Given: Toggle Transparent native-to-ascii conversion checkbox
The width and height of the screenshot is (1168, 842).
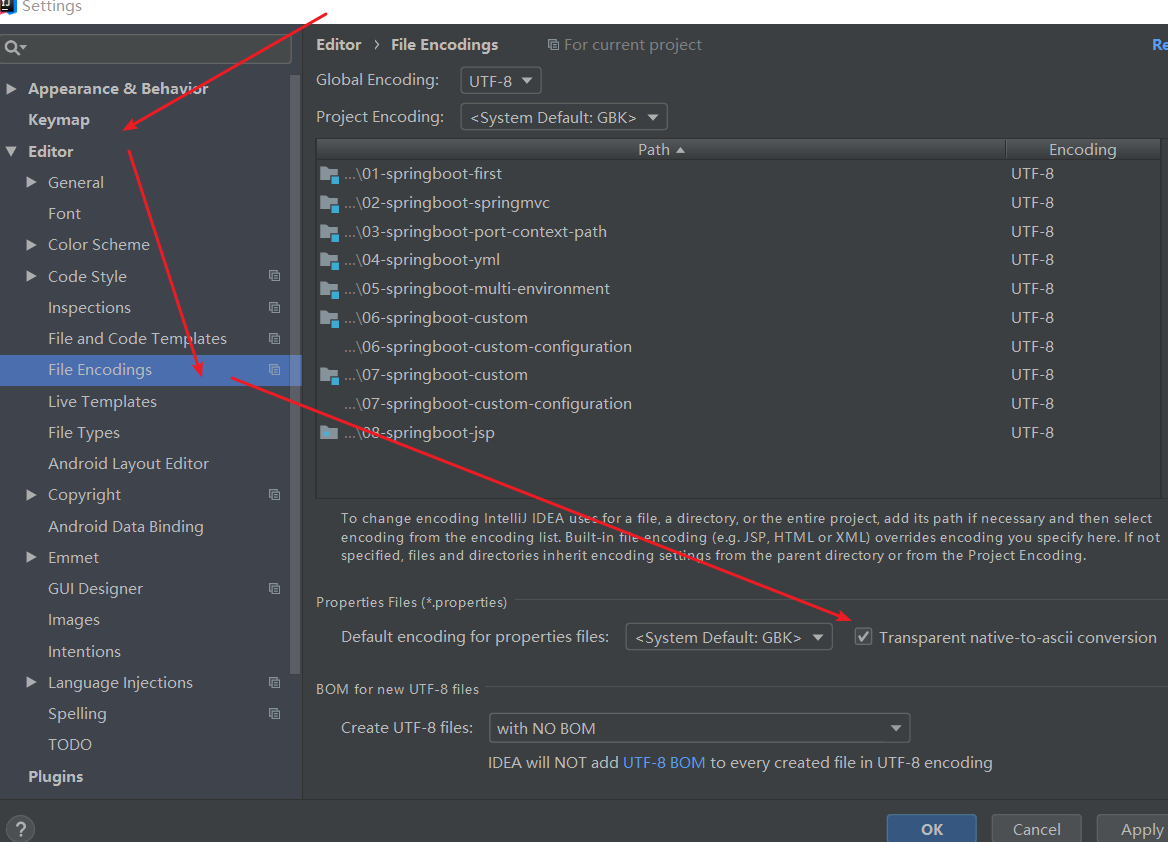Looking at the screenshot, I should tap(863, 636).
